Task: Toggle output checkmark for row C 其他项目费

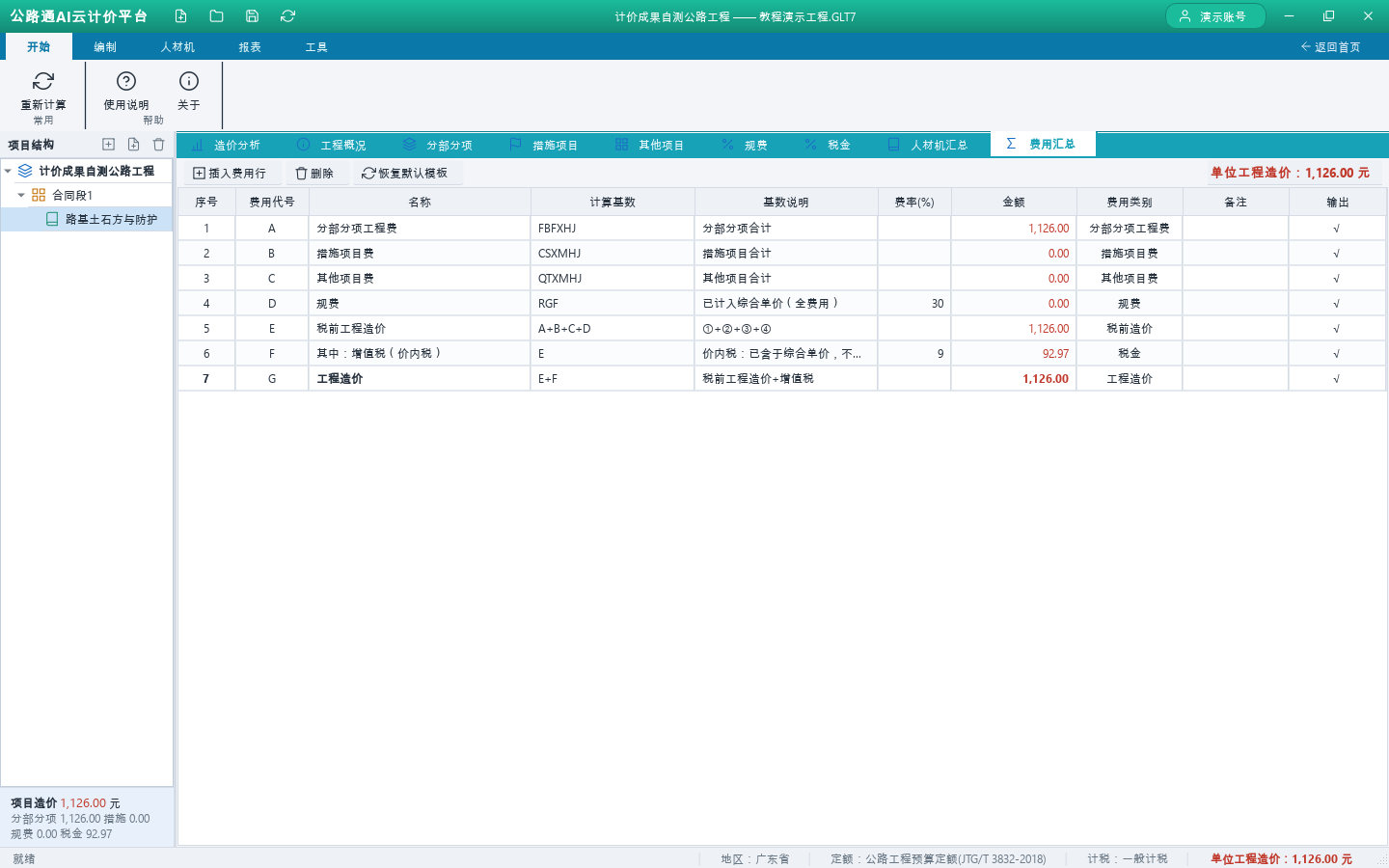Action: (1337, 279)
